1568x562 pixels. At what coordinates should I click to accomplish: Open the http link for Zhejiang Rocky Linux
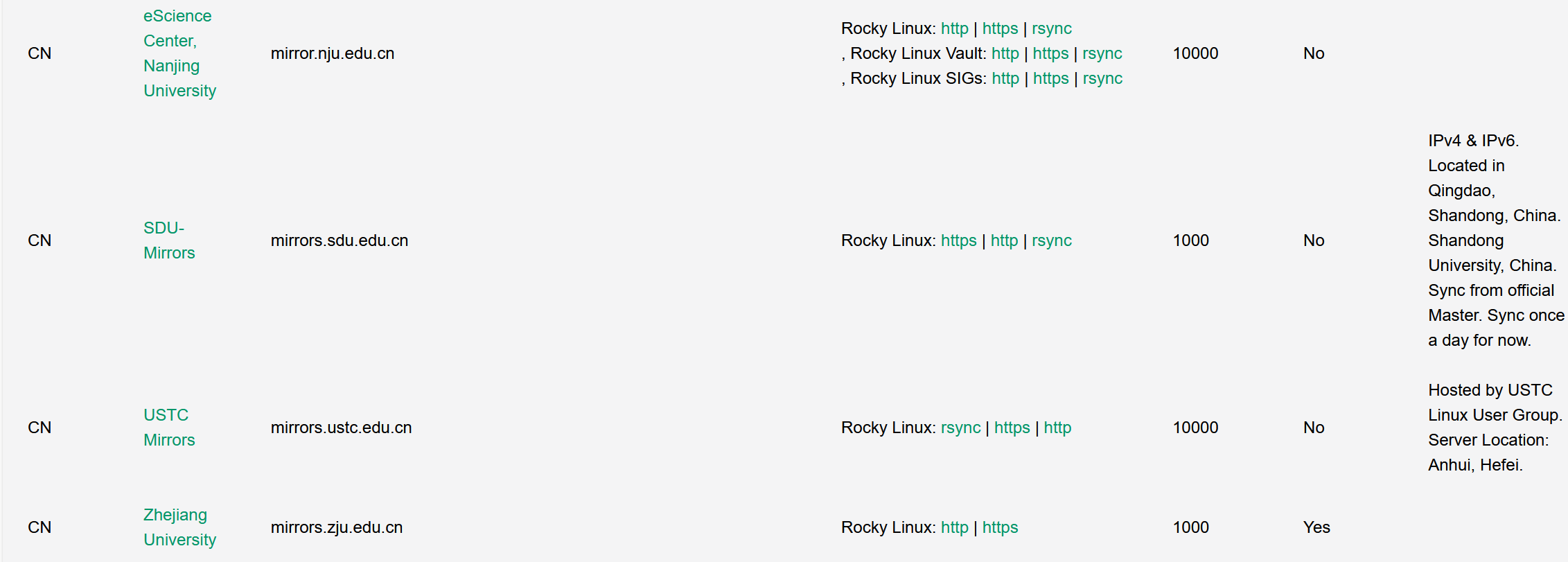click(x=954, y=527)
